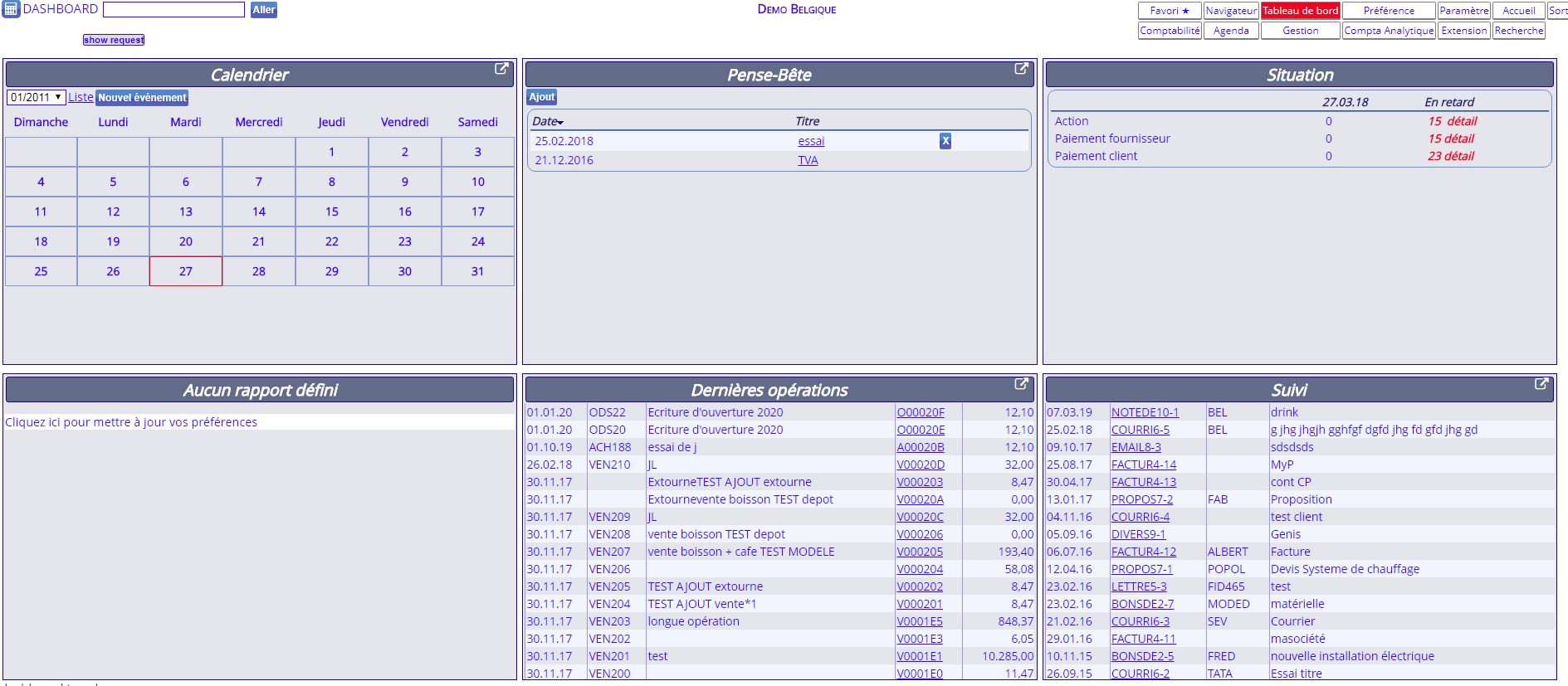Open the Comptabilité menu
1568x686 pixels.
pyautogui.click(x=1170, y=31)
